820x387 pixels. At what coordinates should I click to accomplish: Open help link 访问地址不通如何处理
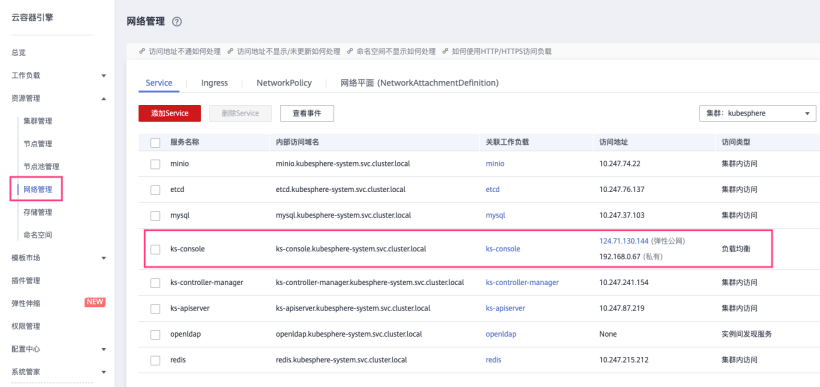185,52
